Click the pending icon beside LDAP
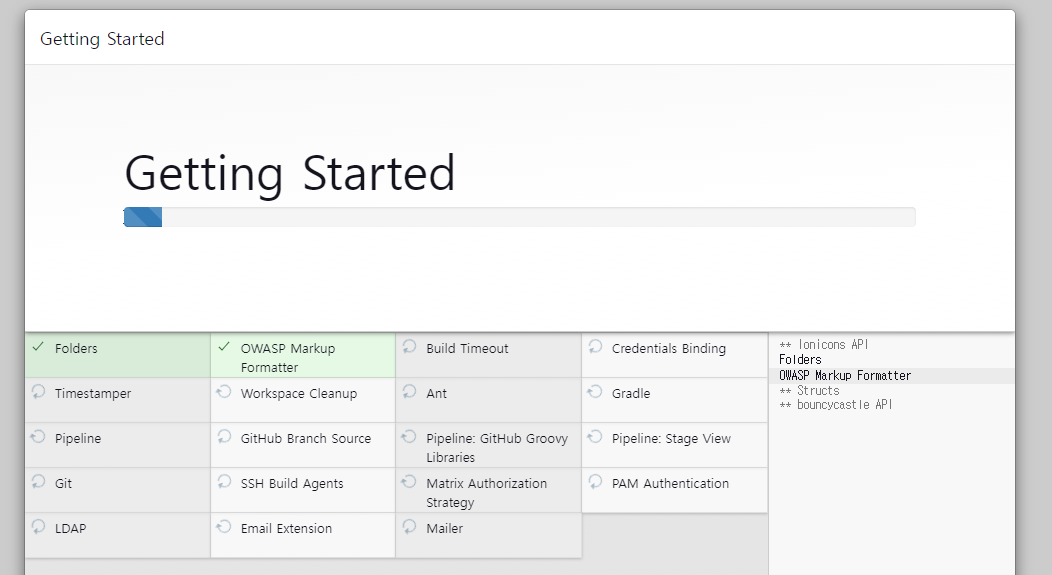Viewport: 1052px width, 575px height. [38, 527]
